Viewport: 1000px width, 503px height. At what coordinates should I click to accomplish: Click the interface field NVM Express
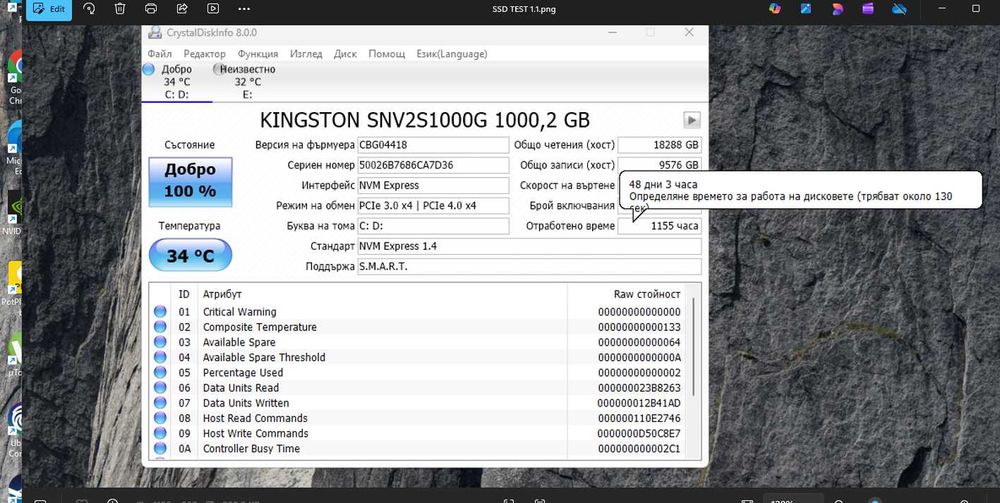click(433, 186)
